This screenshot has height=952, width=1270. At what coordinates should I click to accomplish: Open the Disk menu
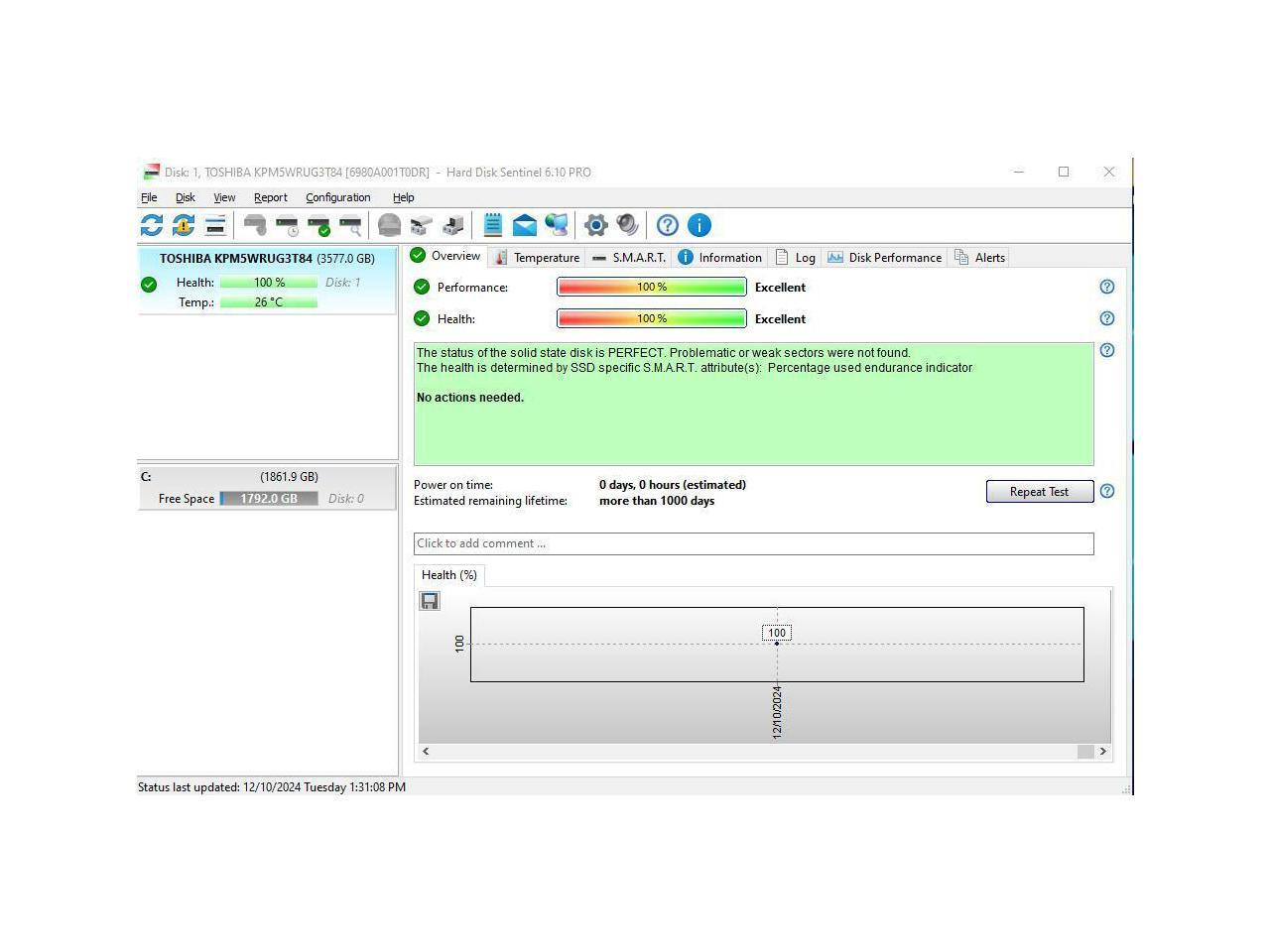[186, 197]
